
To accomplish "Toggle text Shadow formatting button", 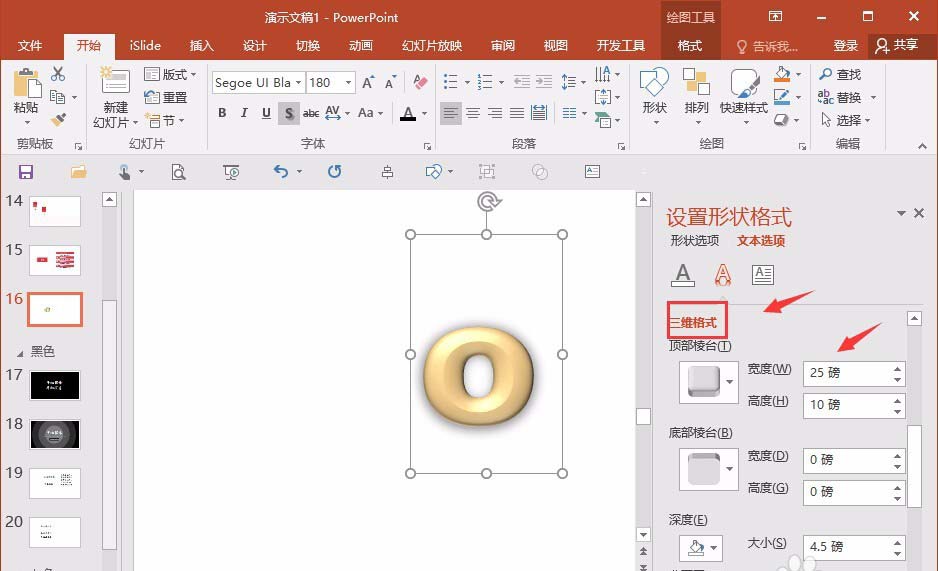I will [288, 113].
